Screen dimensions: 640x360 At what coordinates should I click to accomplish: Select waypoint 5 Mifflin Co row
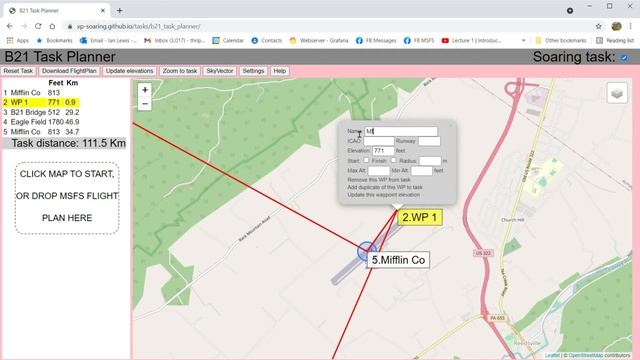(41, 132)
